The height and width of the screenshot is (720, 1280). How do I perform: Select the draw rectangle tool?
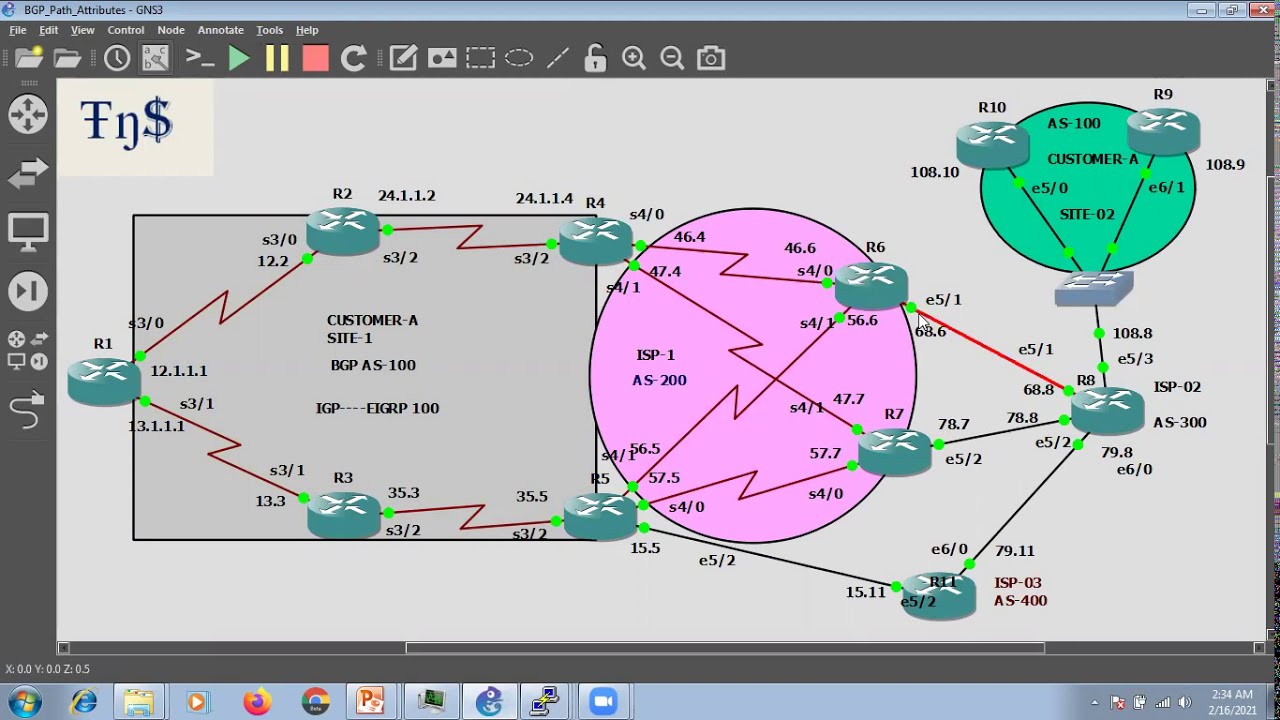(480, 58)
